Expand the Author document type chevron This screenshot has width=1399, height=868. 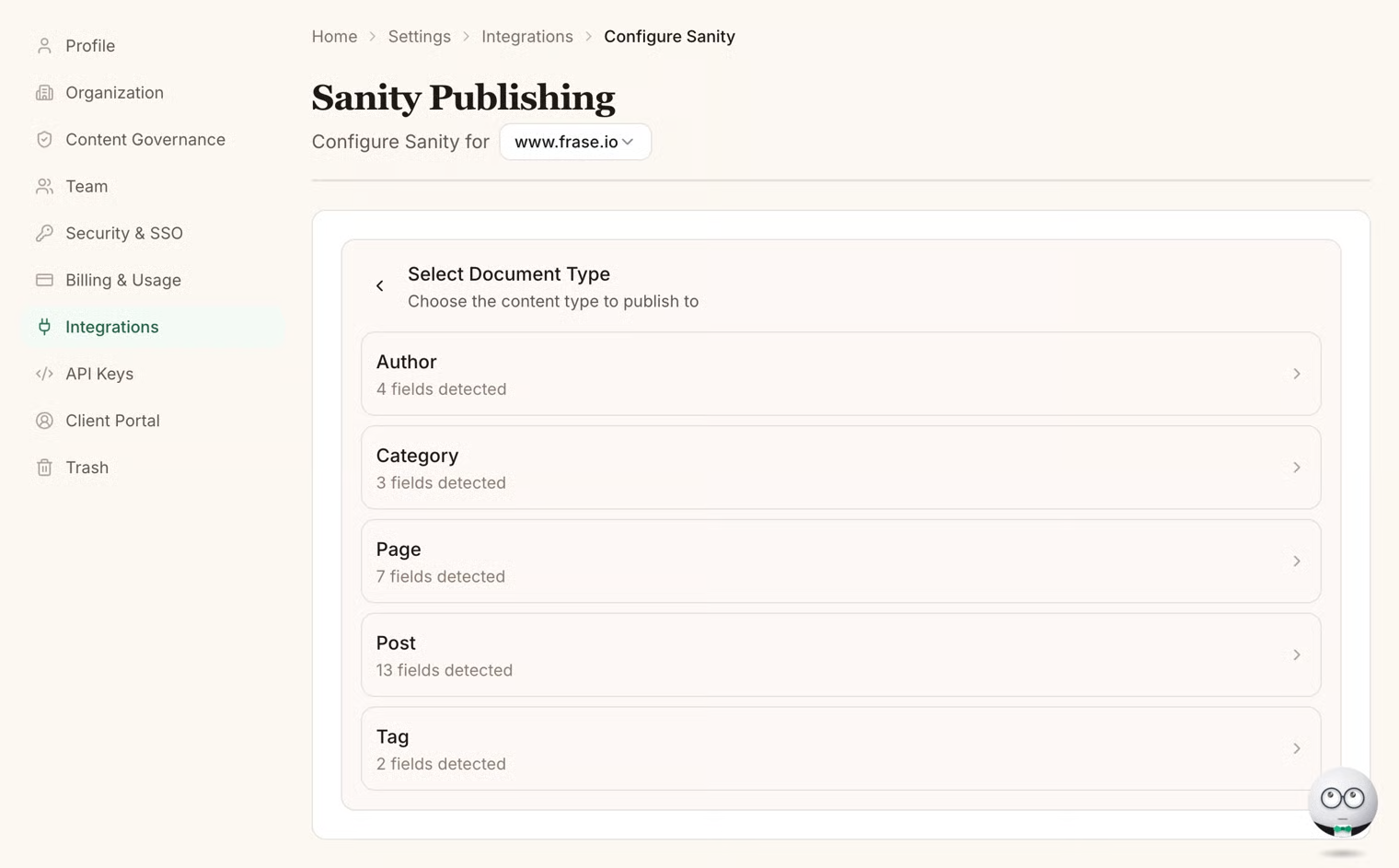tap(1296, 374)
